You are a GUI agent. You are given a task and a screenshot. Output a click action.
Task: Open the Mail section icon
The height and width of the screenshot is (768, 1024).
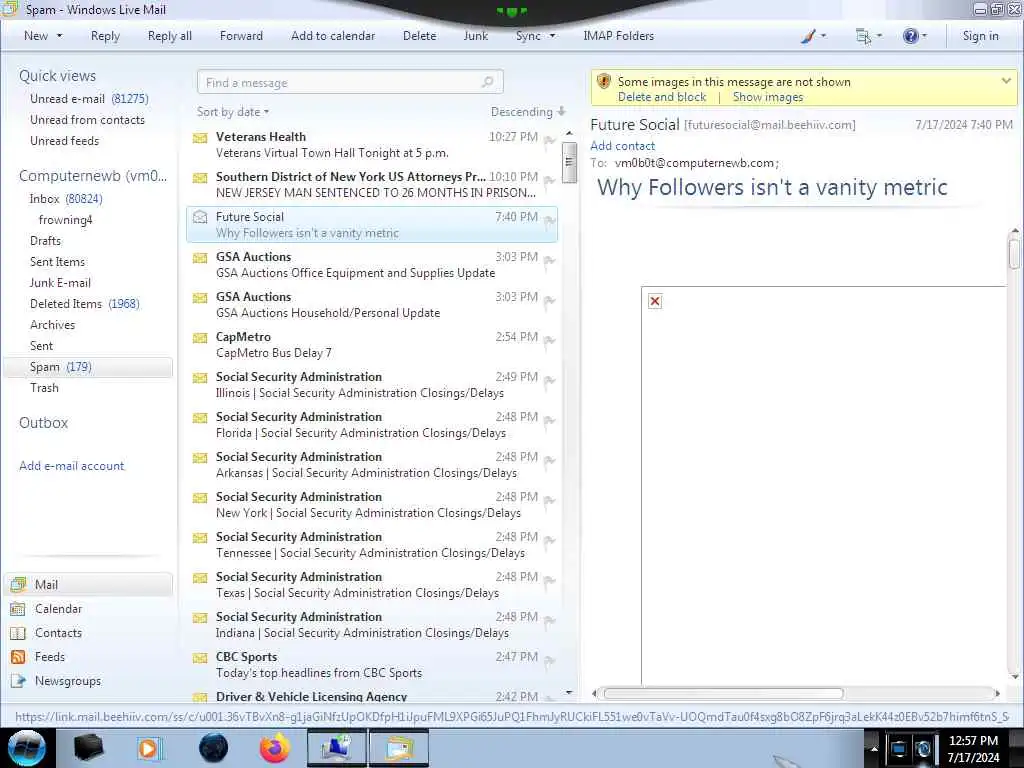pyautogui.click(x=18, y=584)
